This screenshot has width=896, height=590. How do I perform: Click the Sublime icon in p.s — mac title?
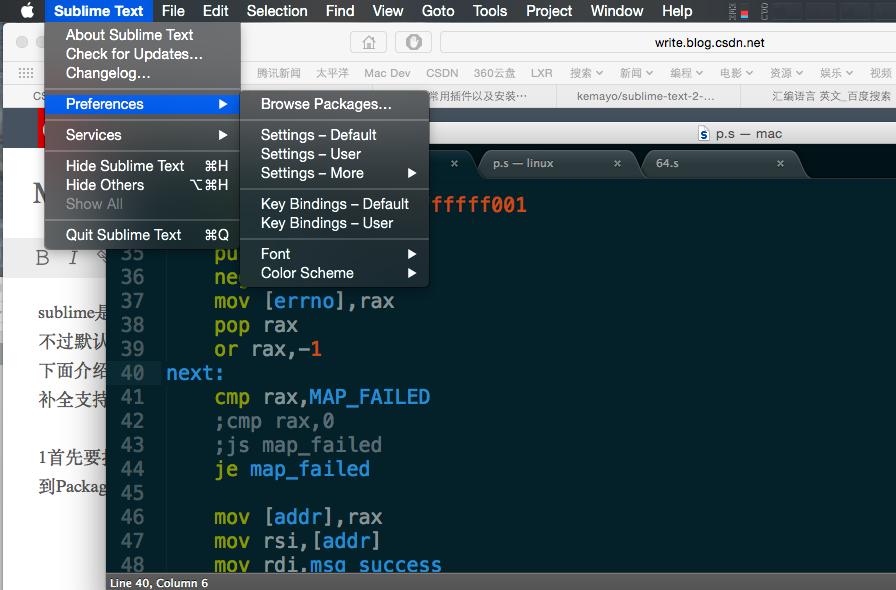coord(704,134)
